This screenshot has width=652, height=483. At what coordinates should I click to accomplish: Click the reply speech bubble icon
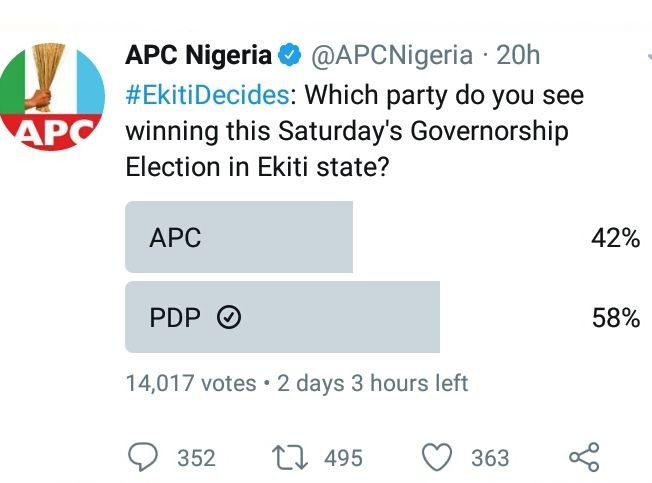(x=144, y=457)
